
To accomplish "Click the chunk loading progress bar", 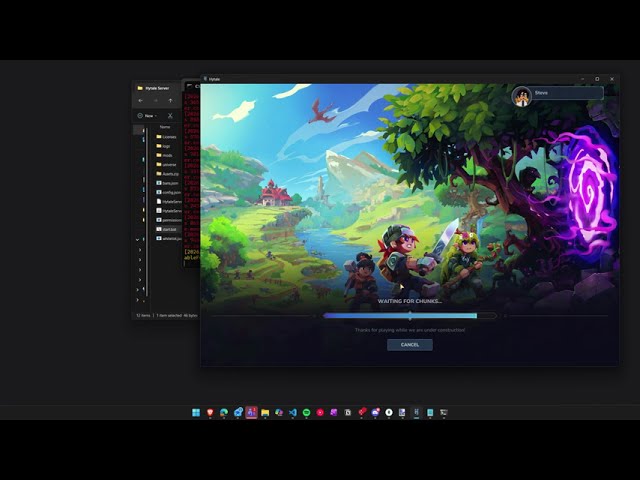I will point(409,316).
